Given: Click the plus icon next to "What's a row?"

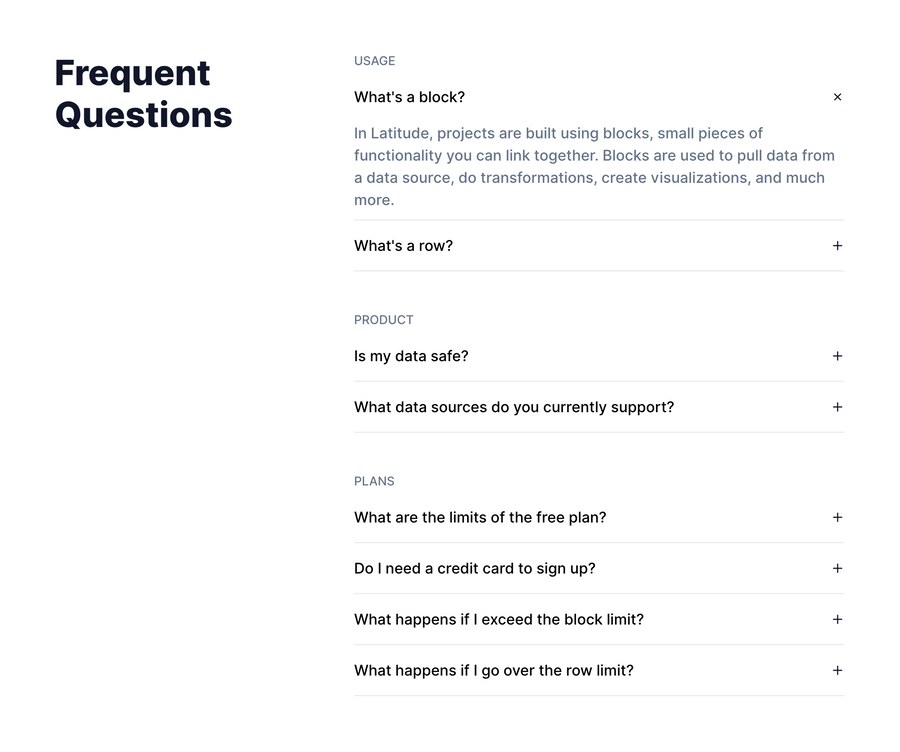Looking at the screenshot, I should (837, 246).
